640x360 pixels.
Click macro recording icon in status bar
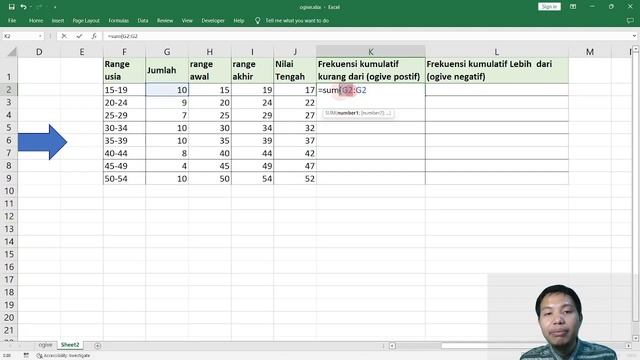[x=26, y=356]
